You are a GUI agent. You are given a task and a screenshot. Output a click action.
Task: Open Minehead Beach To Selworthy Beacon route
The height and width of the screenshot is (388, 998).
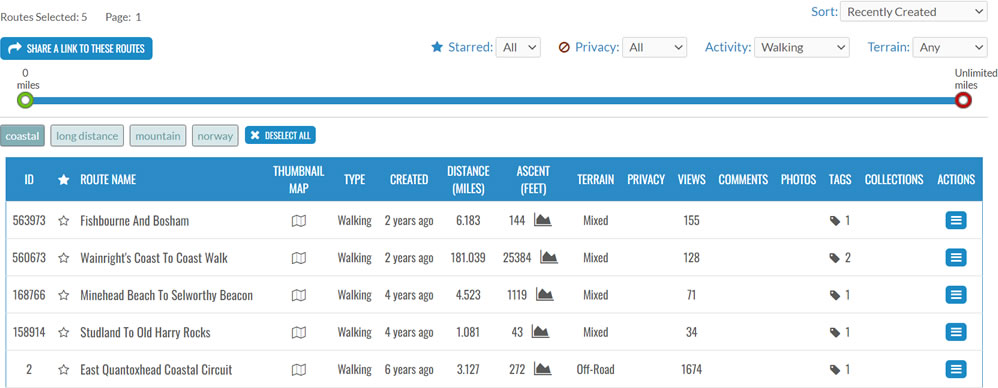[167, 295]
